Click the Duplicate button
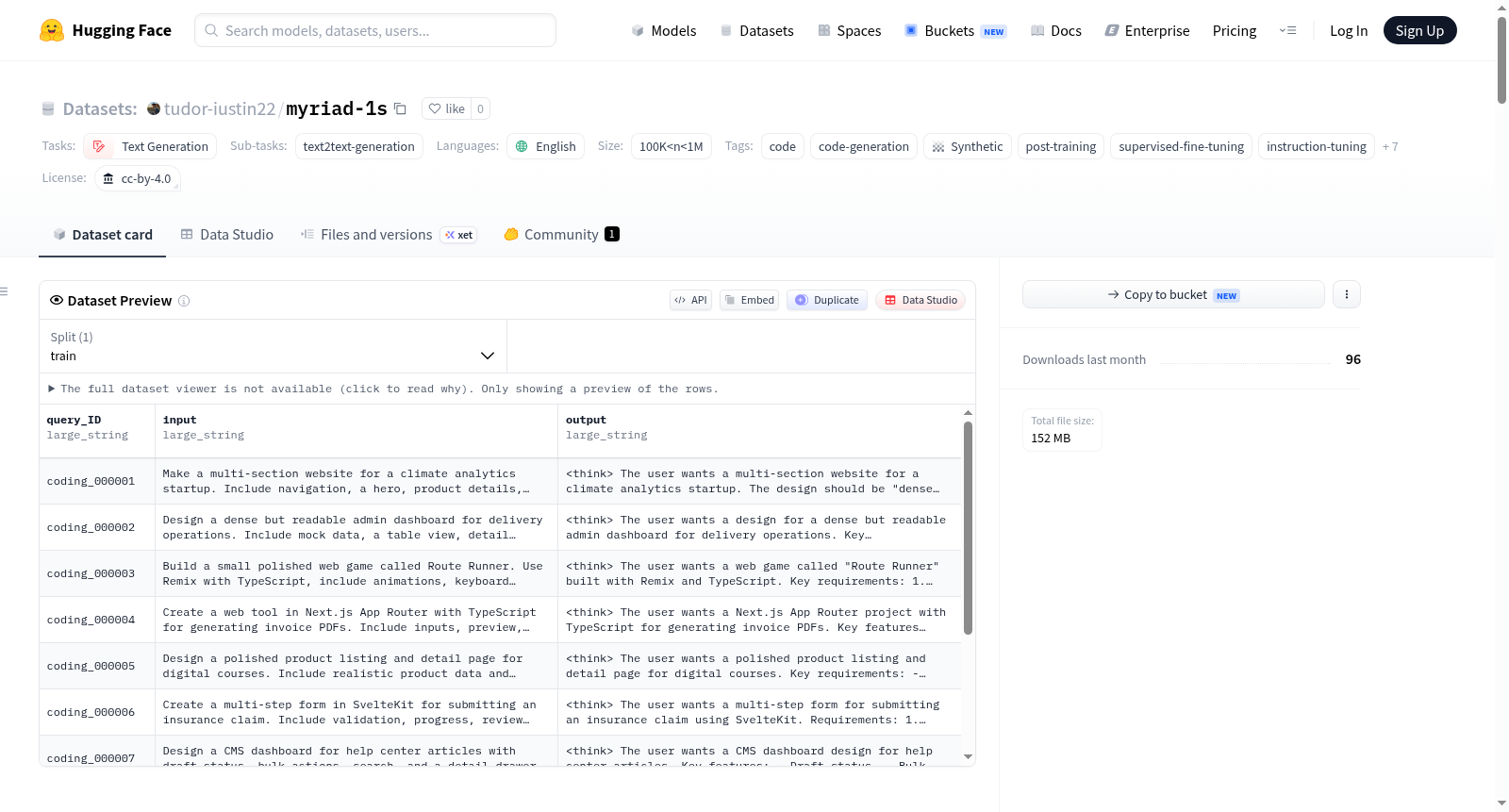The height and width of the screenshot is (812, 1509). 827,300
